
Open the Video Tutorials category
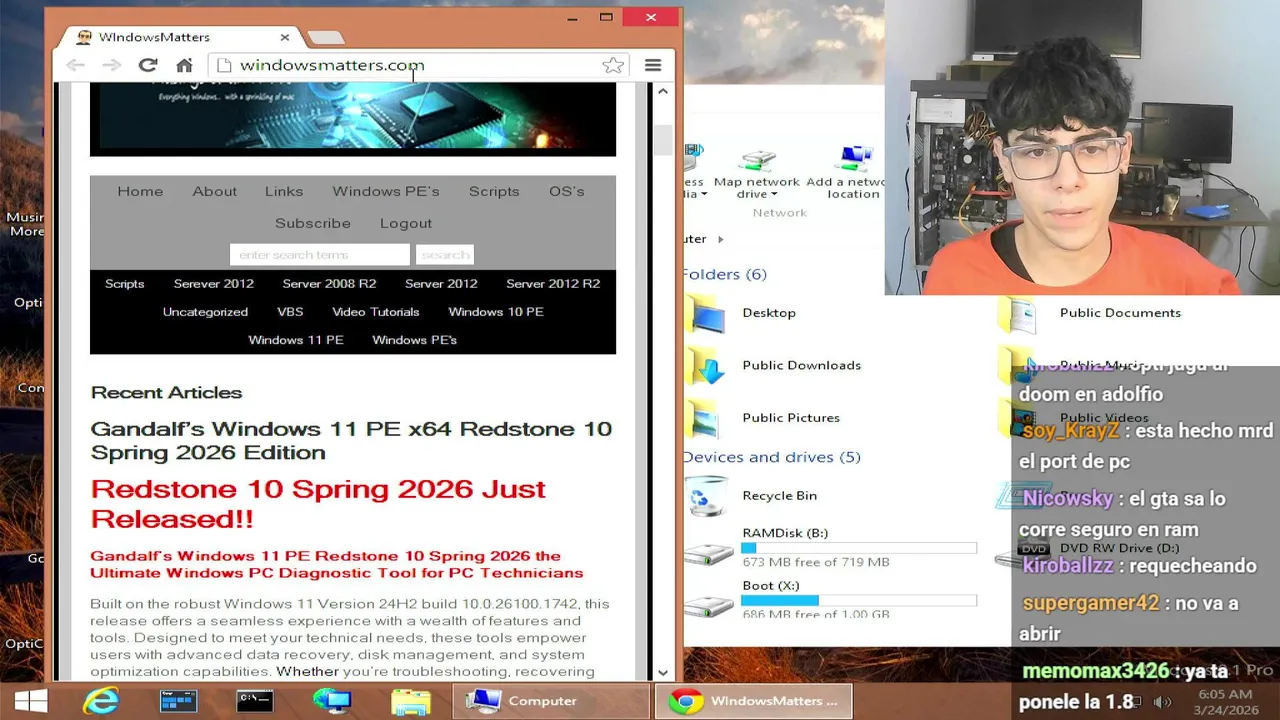click(x=376, y=312)
